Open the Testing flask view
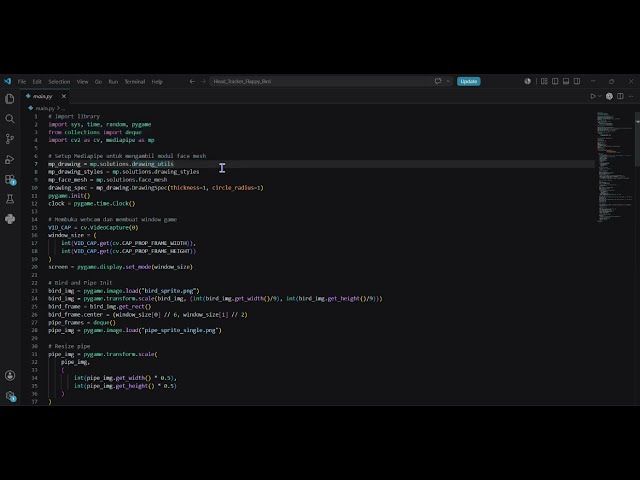This screenshot has width=640, height=480. 10,199
